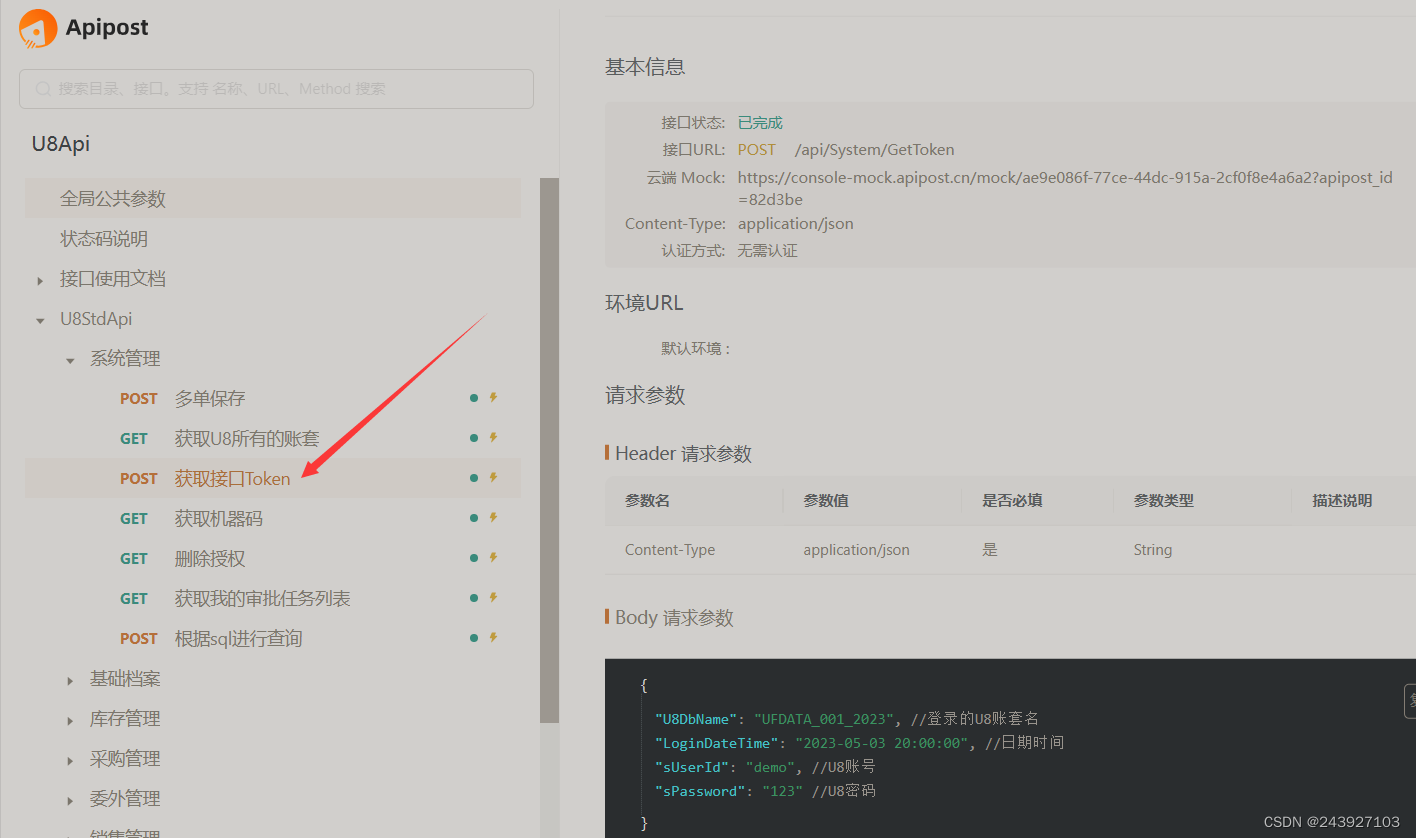Click the 描述说明 column header
The image size is (1416, 838).
[x=1342, y=500]
